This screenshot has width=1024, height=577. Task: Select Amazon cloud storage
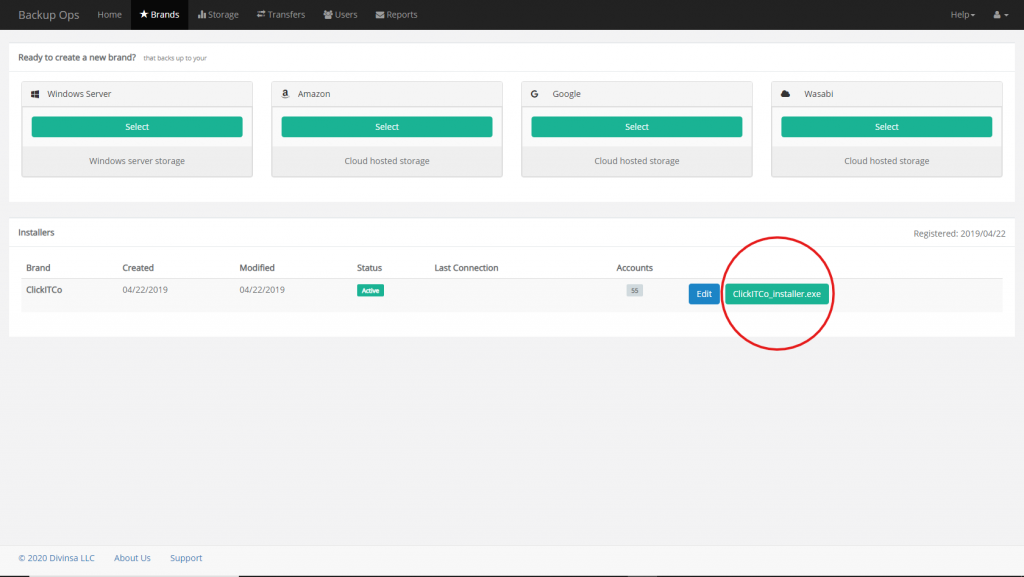(387, 127)
